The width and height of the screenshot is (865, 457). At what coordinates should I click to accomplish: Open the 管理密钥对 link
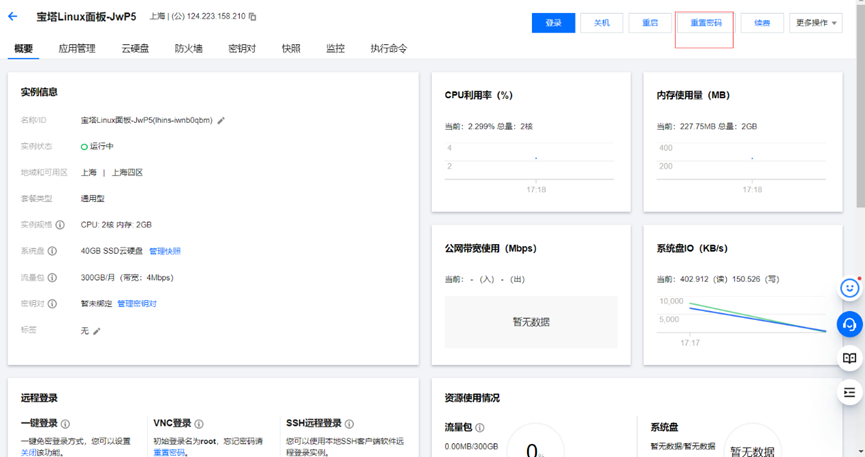point(137,304)
